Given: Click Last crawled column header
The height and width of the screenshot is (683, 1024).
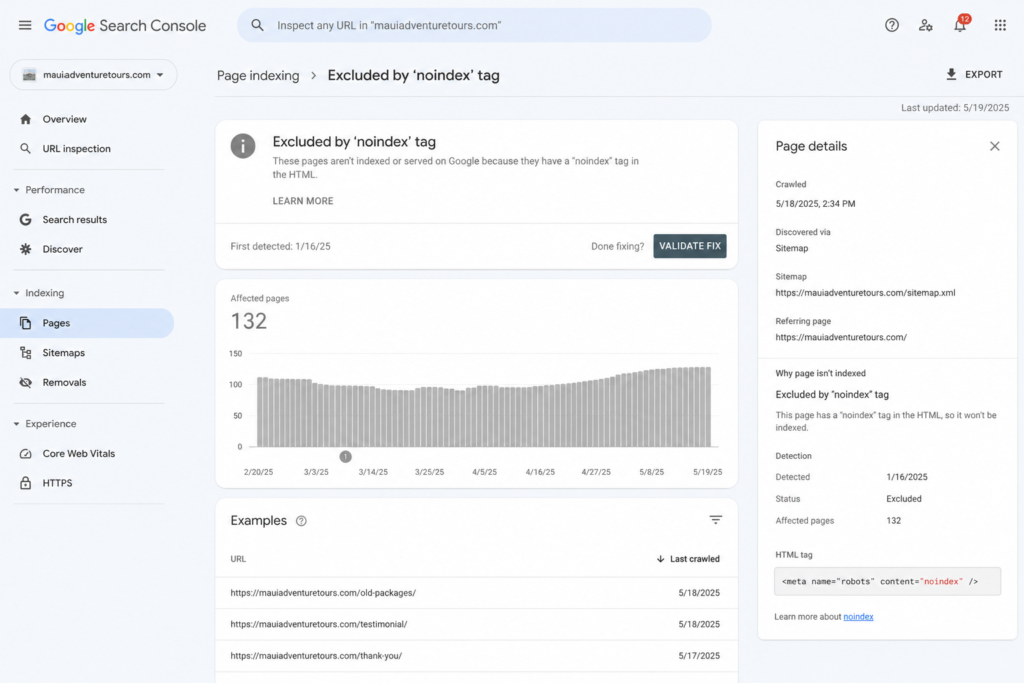Looking at the screenshot, I should [694, 559].
